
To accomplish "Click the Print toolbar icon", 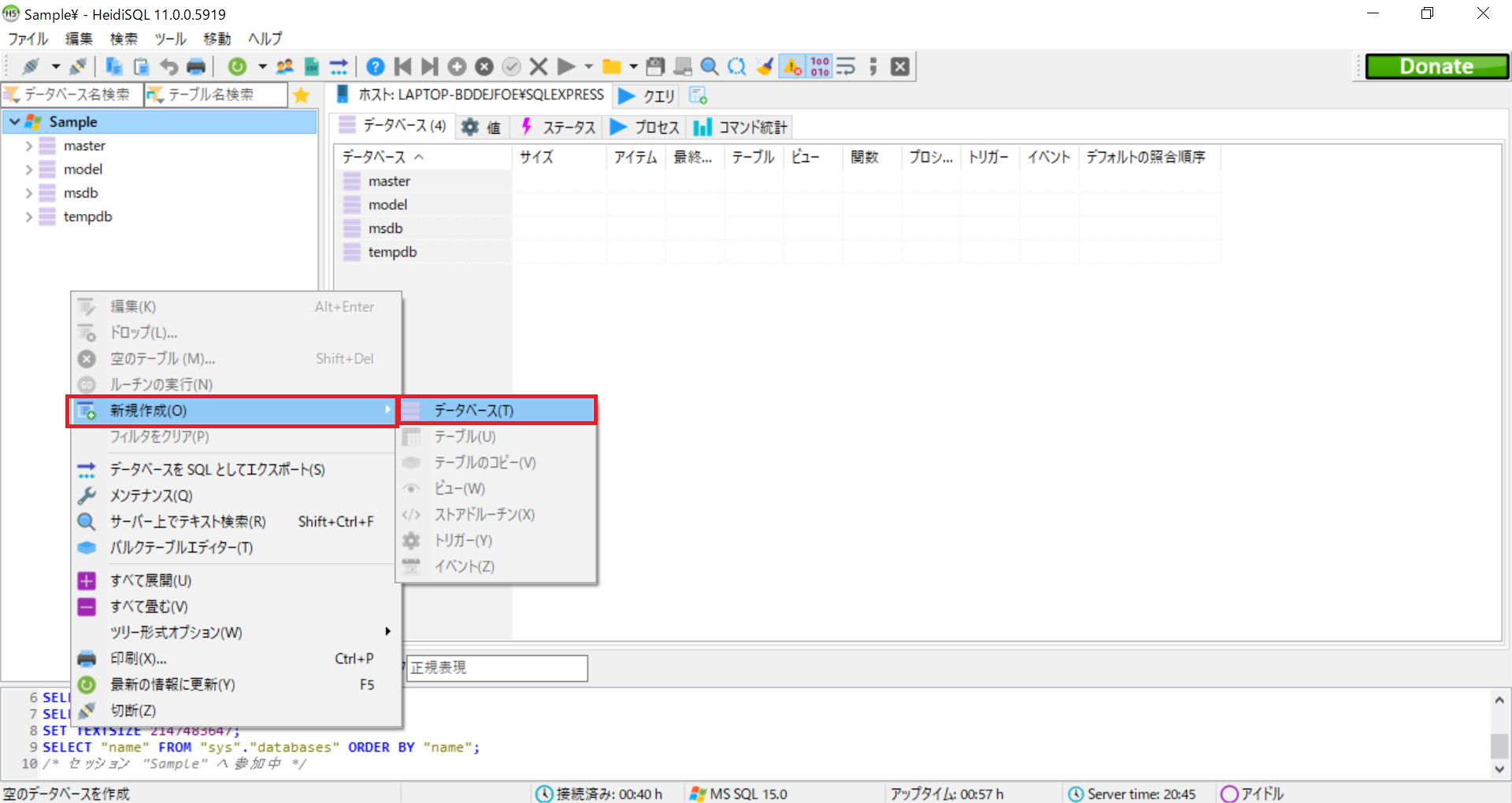I will pos(196,66).
